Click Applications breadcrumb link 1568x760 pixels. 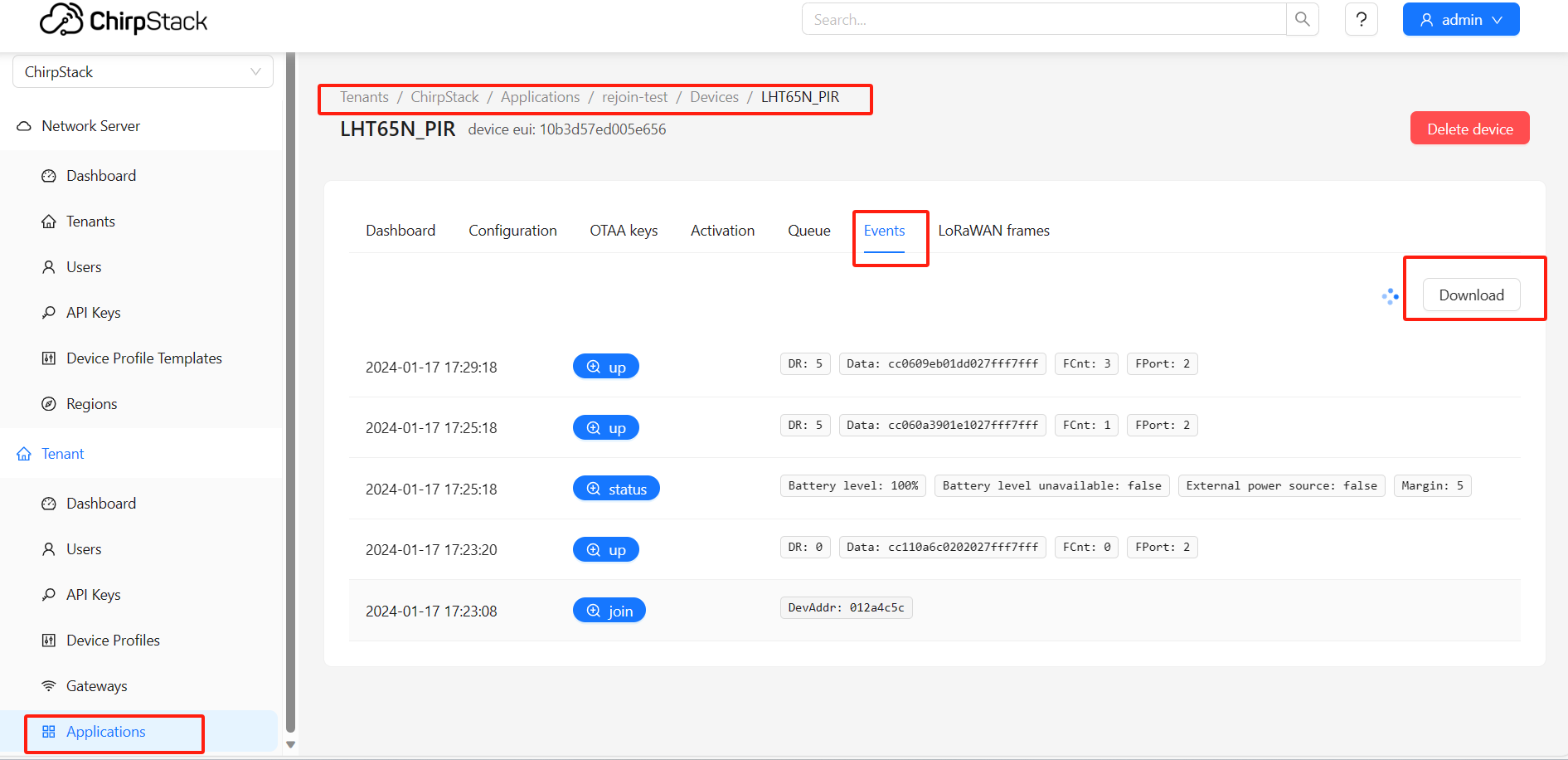click(540, 97)
